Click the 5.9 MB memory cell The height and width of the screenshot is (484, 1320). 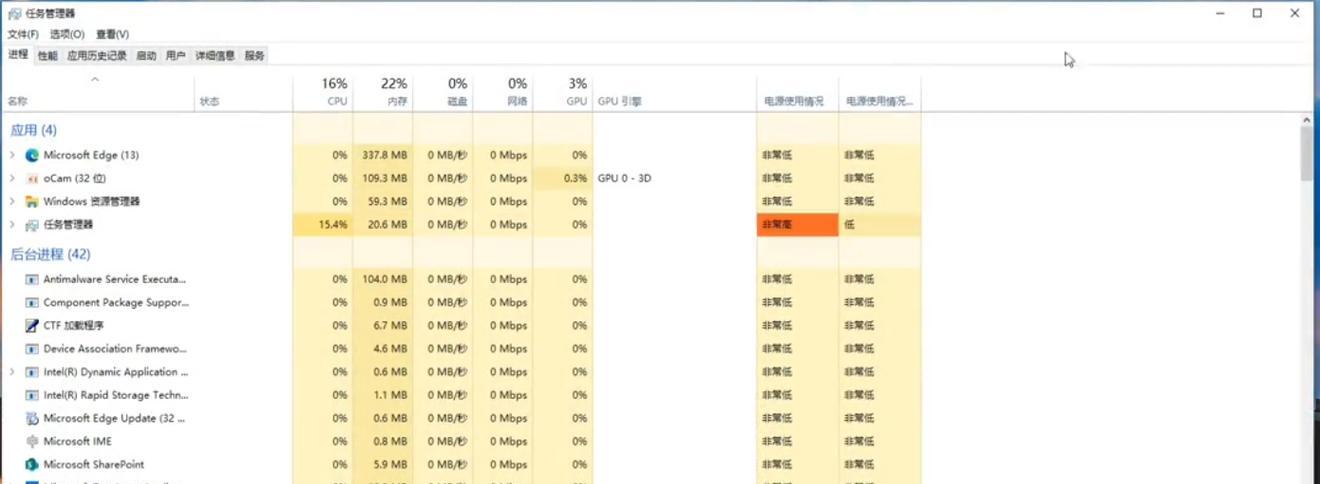click(382, 464)
